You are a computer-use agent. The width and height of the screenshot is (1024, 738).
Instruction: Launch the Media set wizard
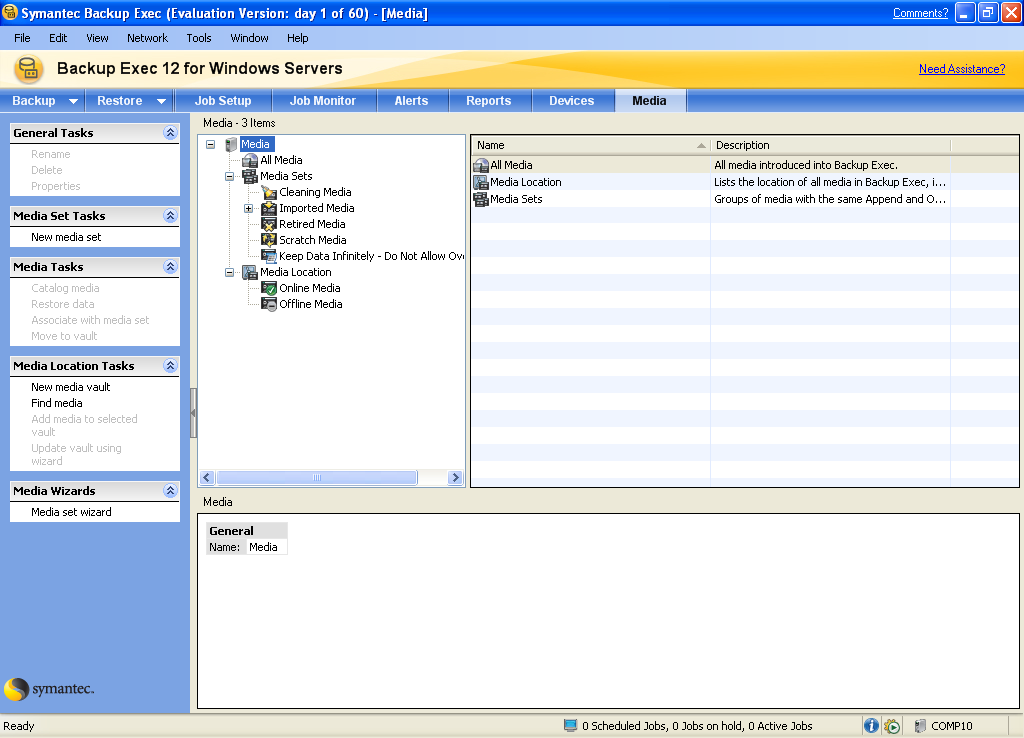(x=71, y=512)
